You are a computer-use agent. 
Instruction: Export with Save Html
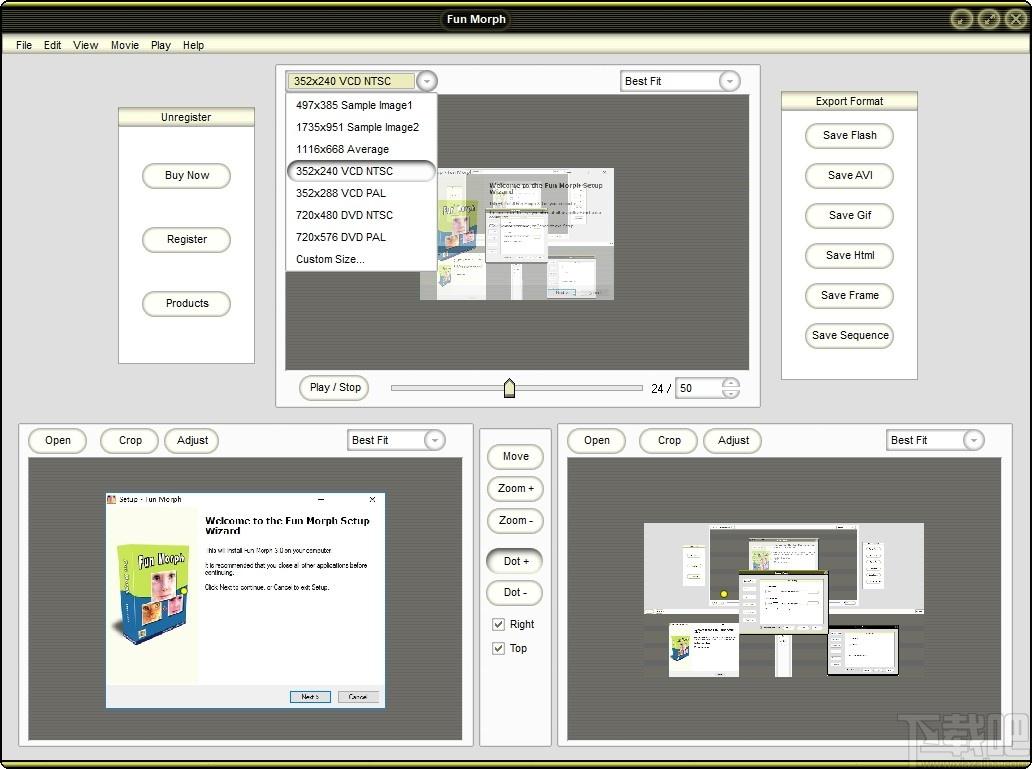tap(849, 255)
